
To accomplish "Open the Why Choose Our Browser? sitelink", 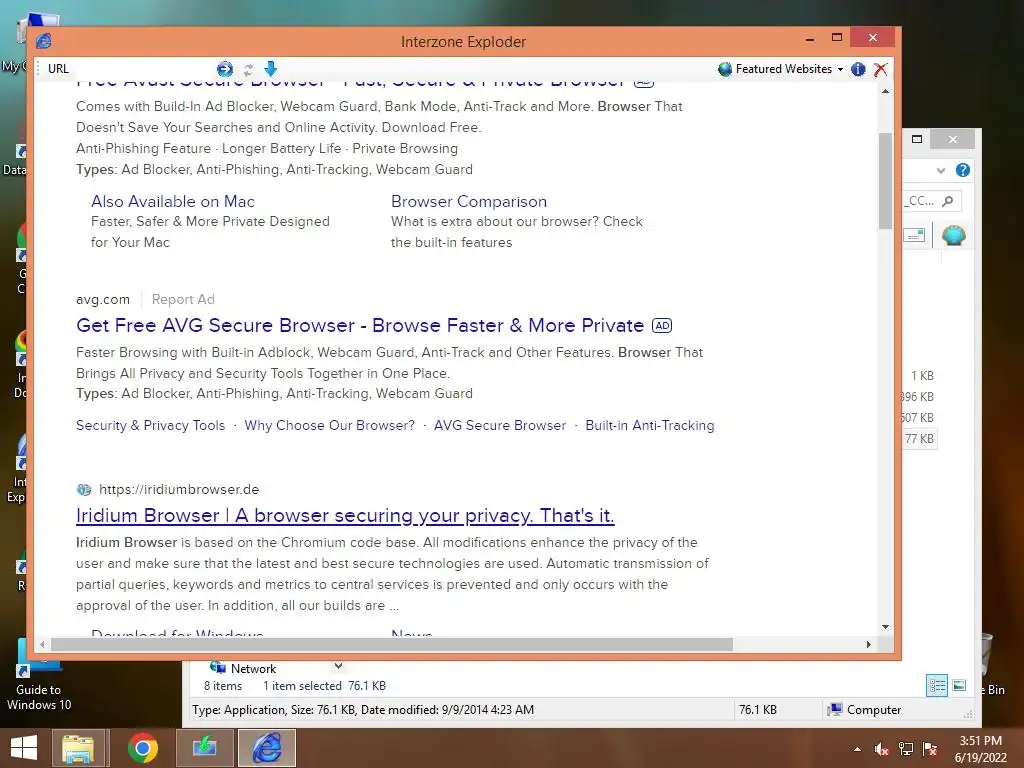I will [330, 425].
